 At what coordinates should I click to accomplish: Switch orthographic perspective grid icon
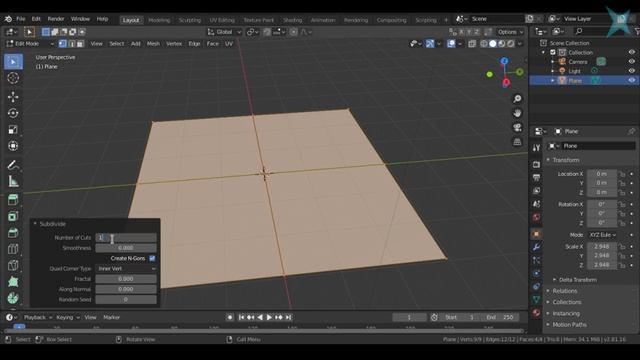tap(517, 142)
